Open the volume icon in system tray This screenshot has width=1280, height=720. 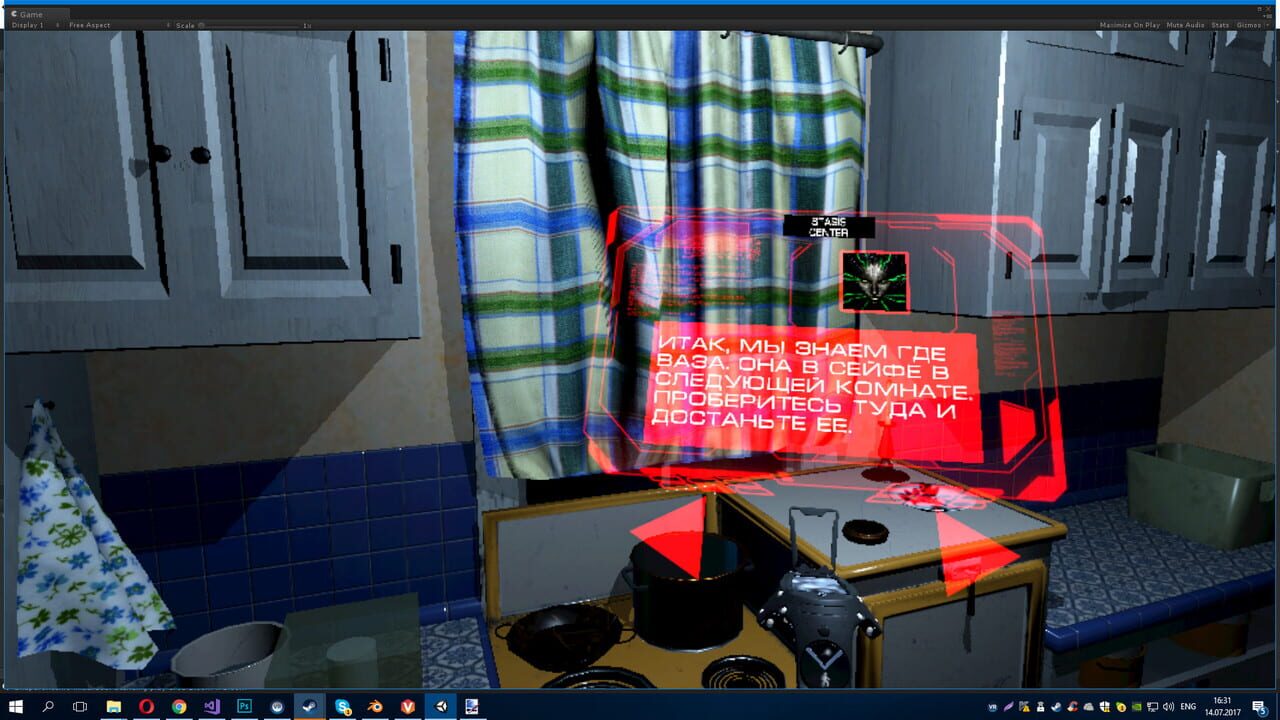point(1168,708)
